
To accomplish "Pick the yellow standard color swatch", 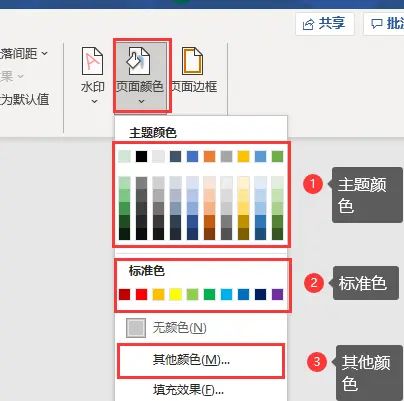I will click(175, 294).
